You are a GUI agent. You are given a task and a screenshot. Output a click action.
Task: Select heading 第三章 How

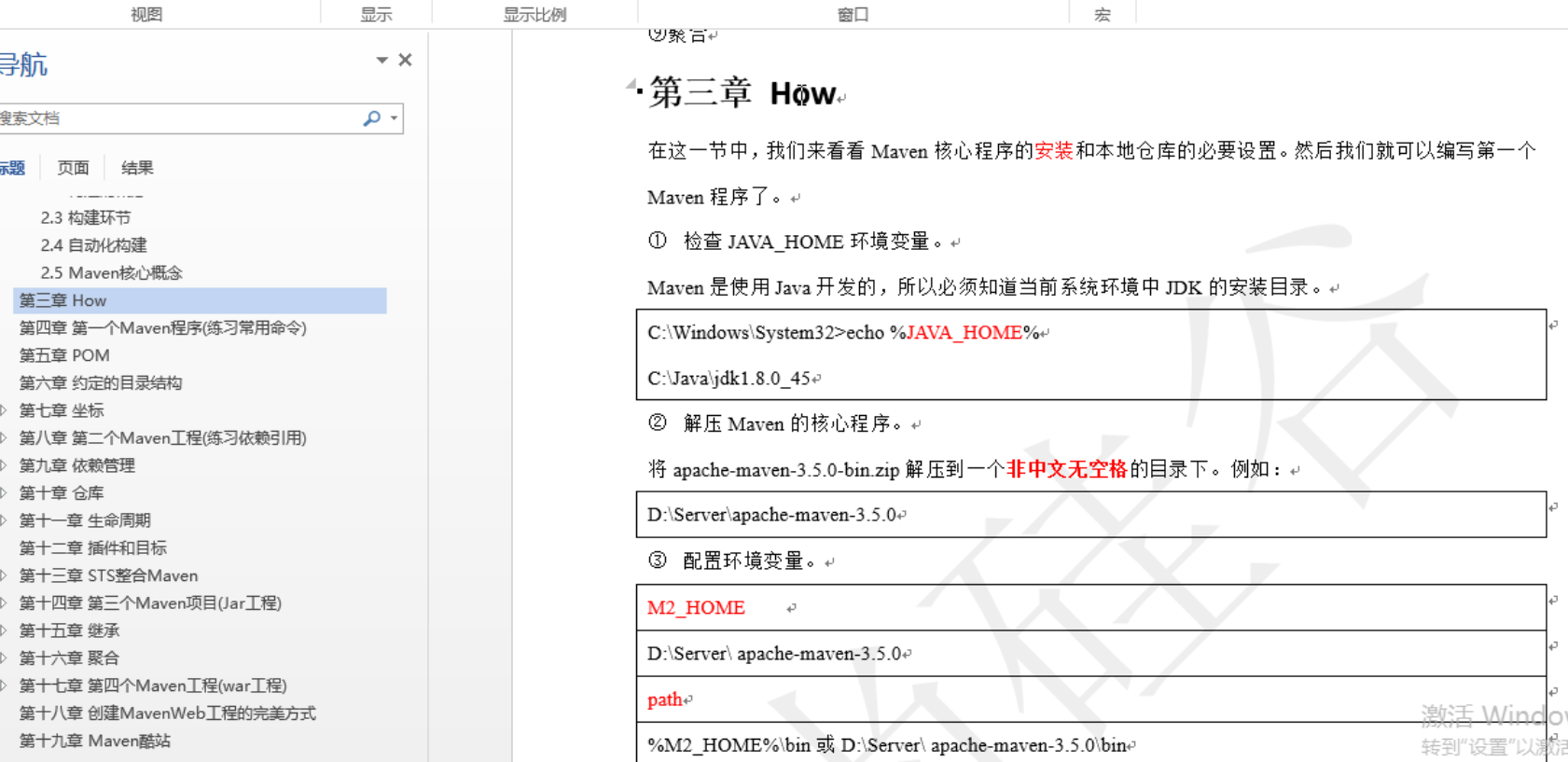(200, 300)
